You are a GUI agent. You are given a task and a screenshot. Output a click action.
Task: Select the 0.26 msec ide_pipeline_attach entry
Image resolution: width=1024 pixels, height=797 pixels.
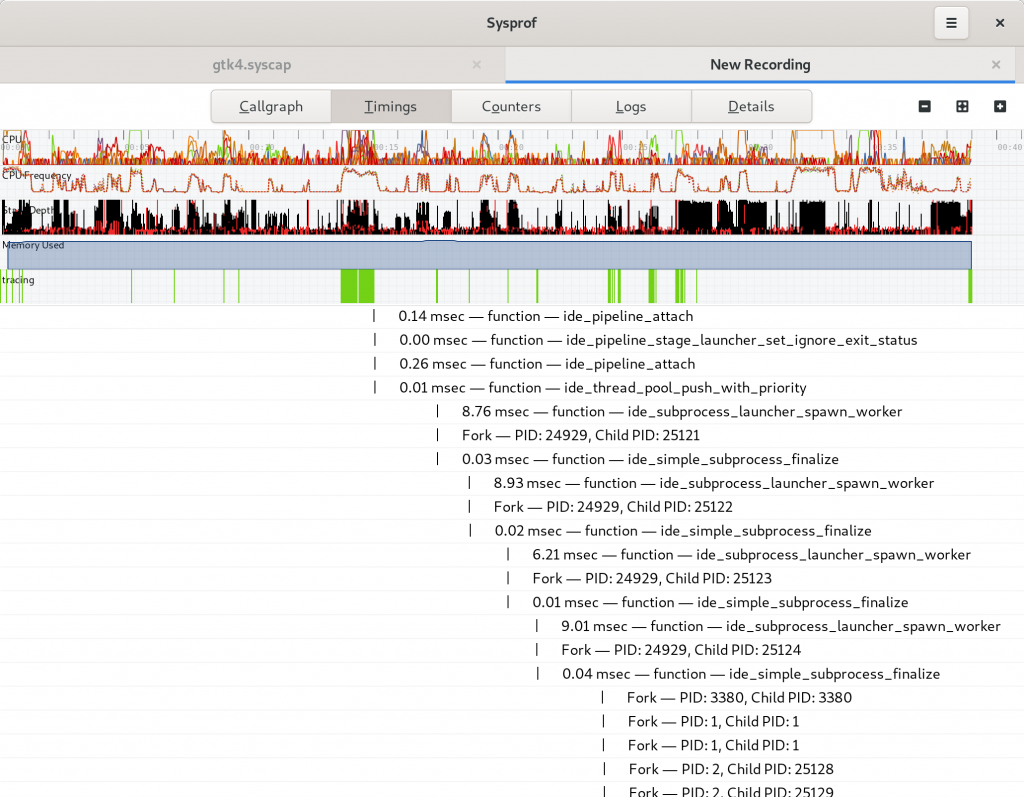click(512, 364)
